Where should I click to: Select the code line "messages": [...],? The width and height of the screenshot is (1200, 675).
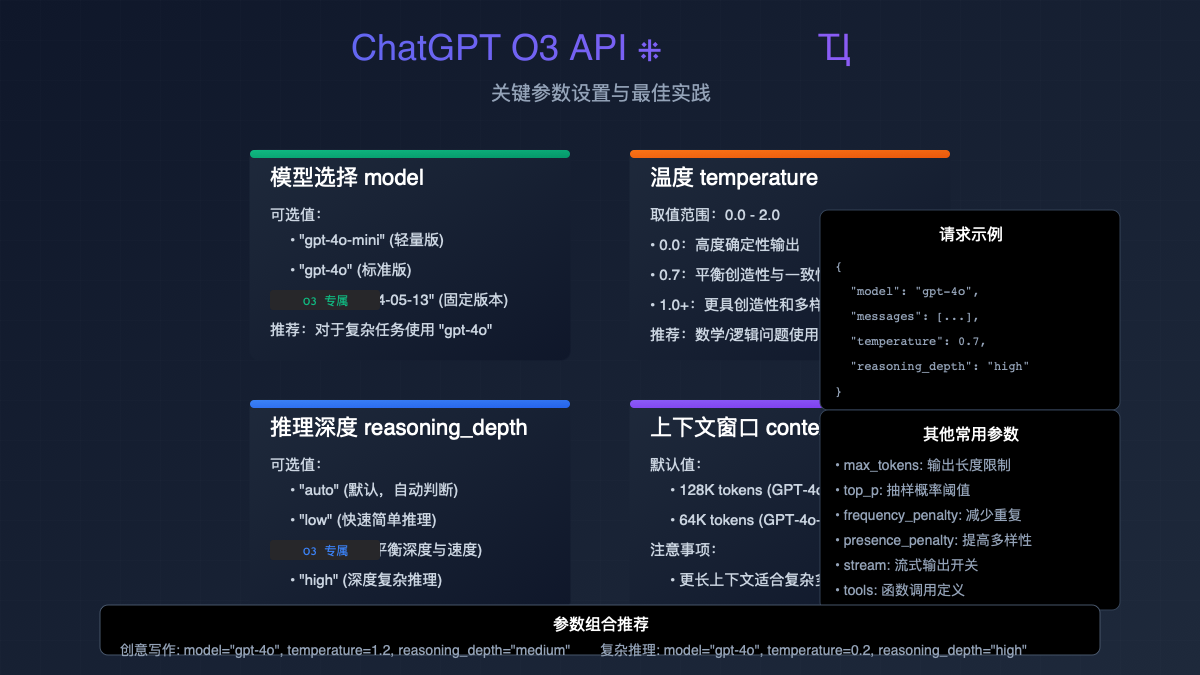[x=914, y=316]
